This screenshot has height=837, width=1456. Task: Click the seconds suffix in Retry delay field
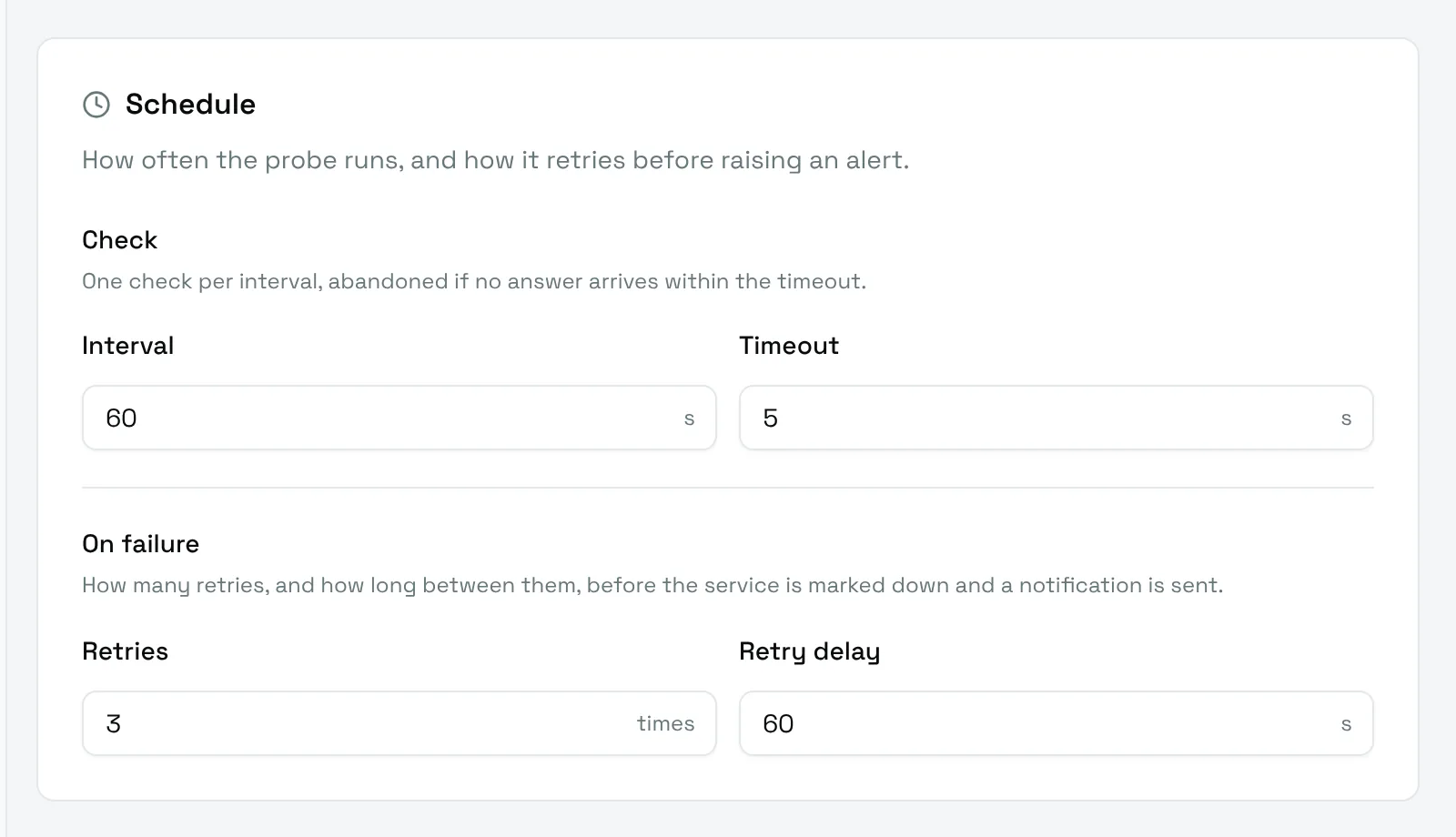[x=1346, y=724]
